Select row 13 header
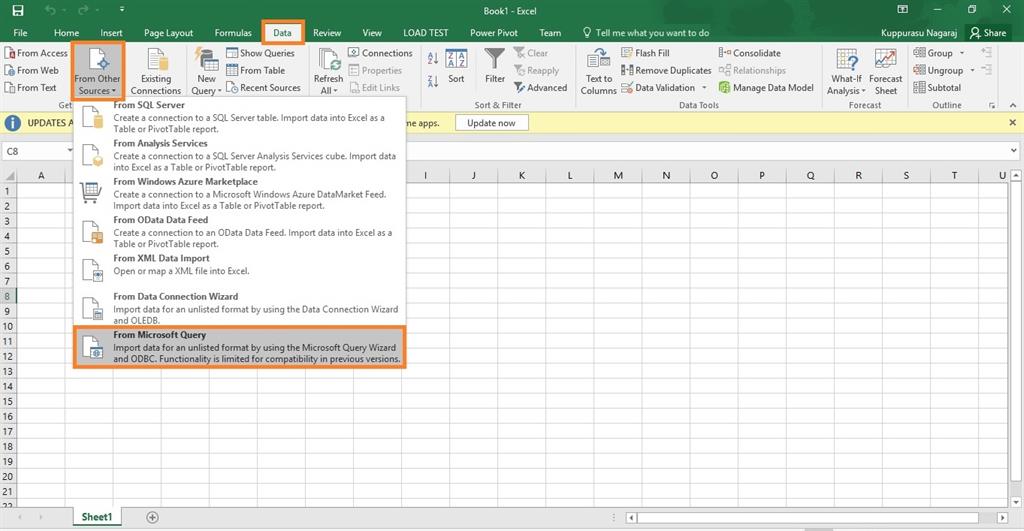Screen dimensions: 1024x531 8,371
